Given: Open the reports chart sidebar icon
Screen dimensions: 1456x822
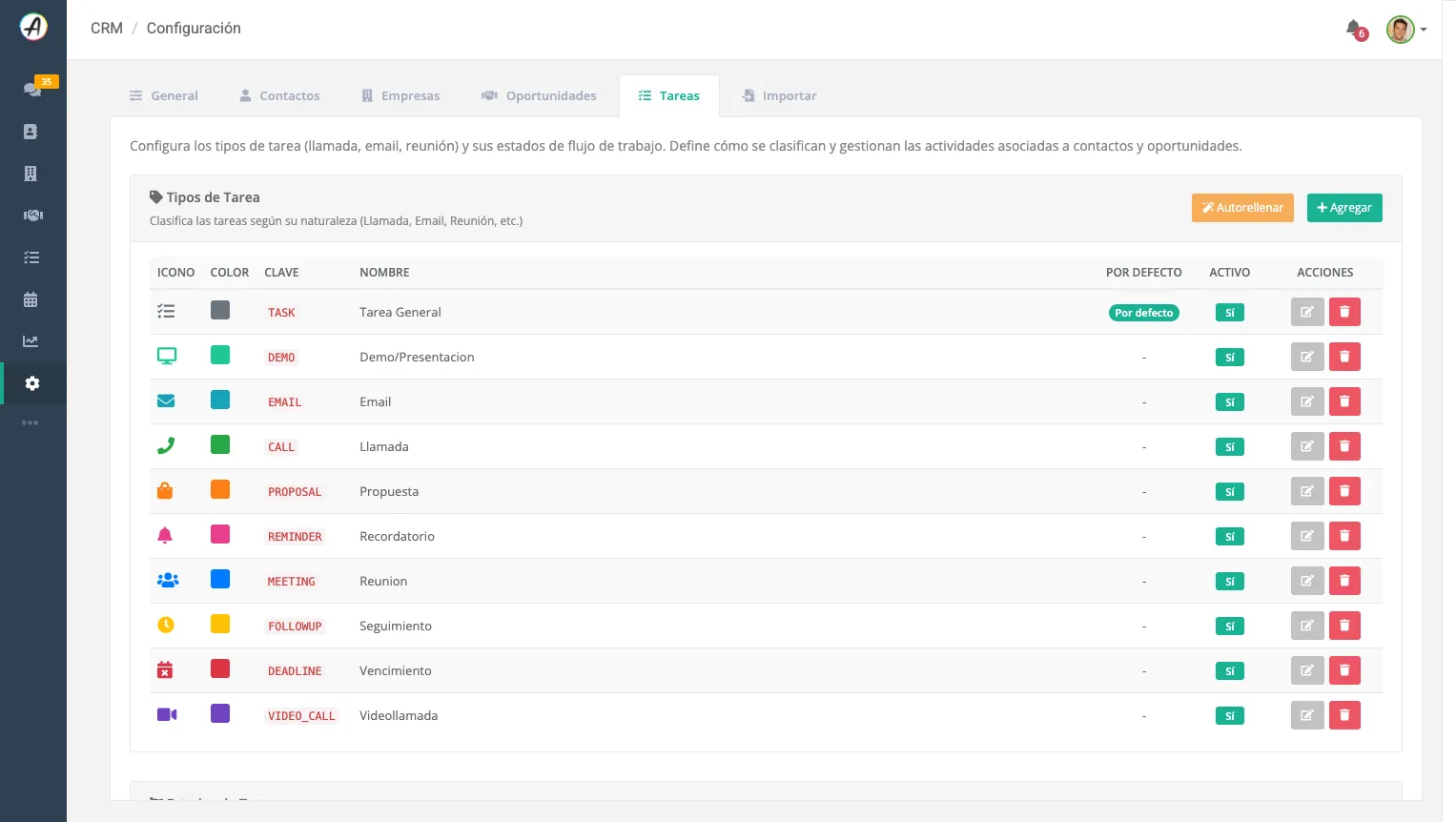Looking at the screenshot, I should tap(31, 341).
